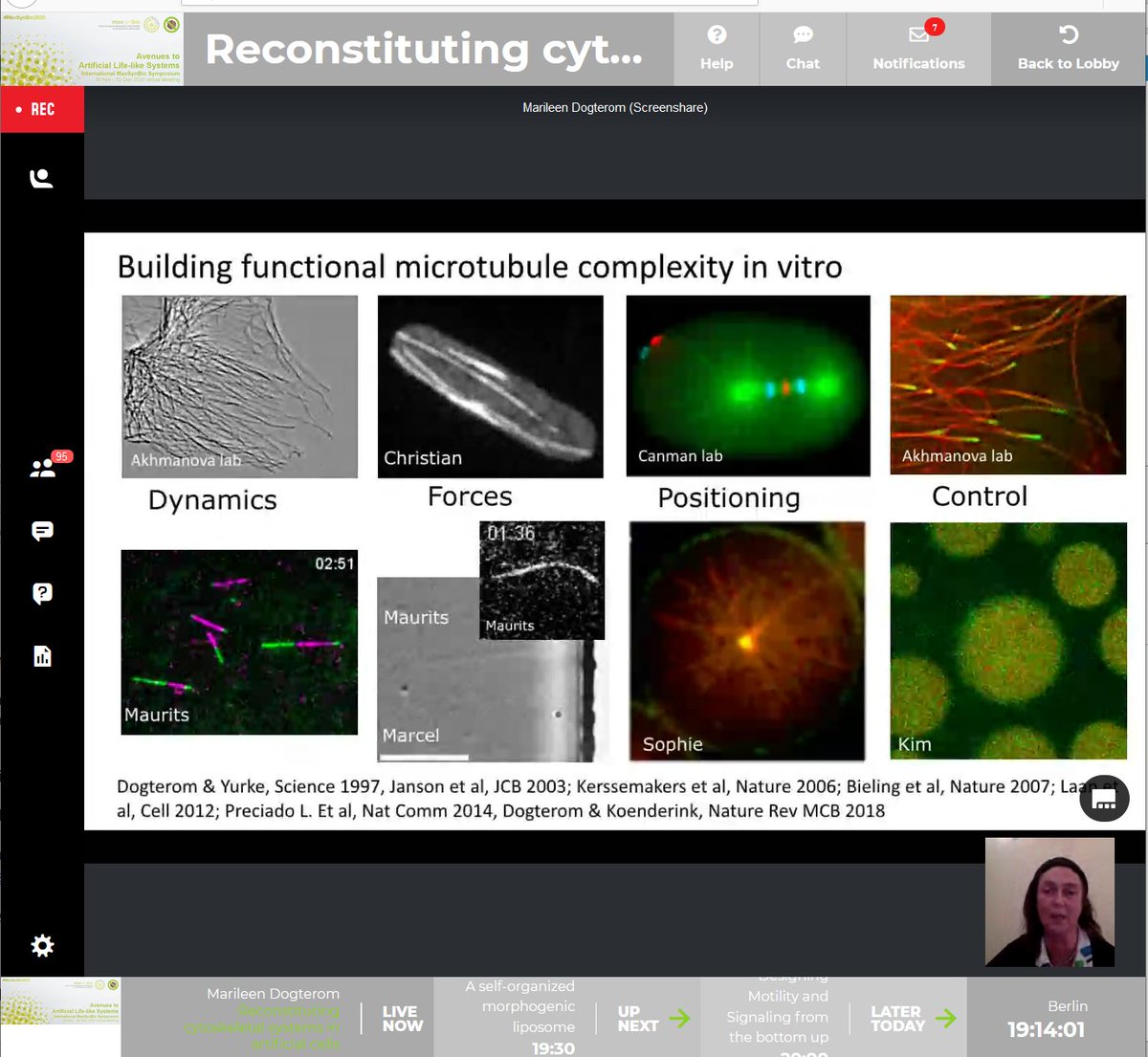Click the Maurits 02:51 fluorescence image
Viewport: 1148px width, 1057px height.
[x=239, y=642]
